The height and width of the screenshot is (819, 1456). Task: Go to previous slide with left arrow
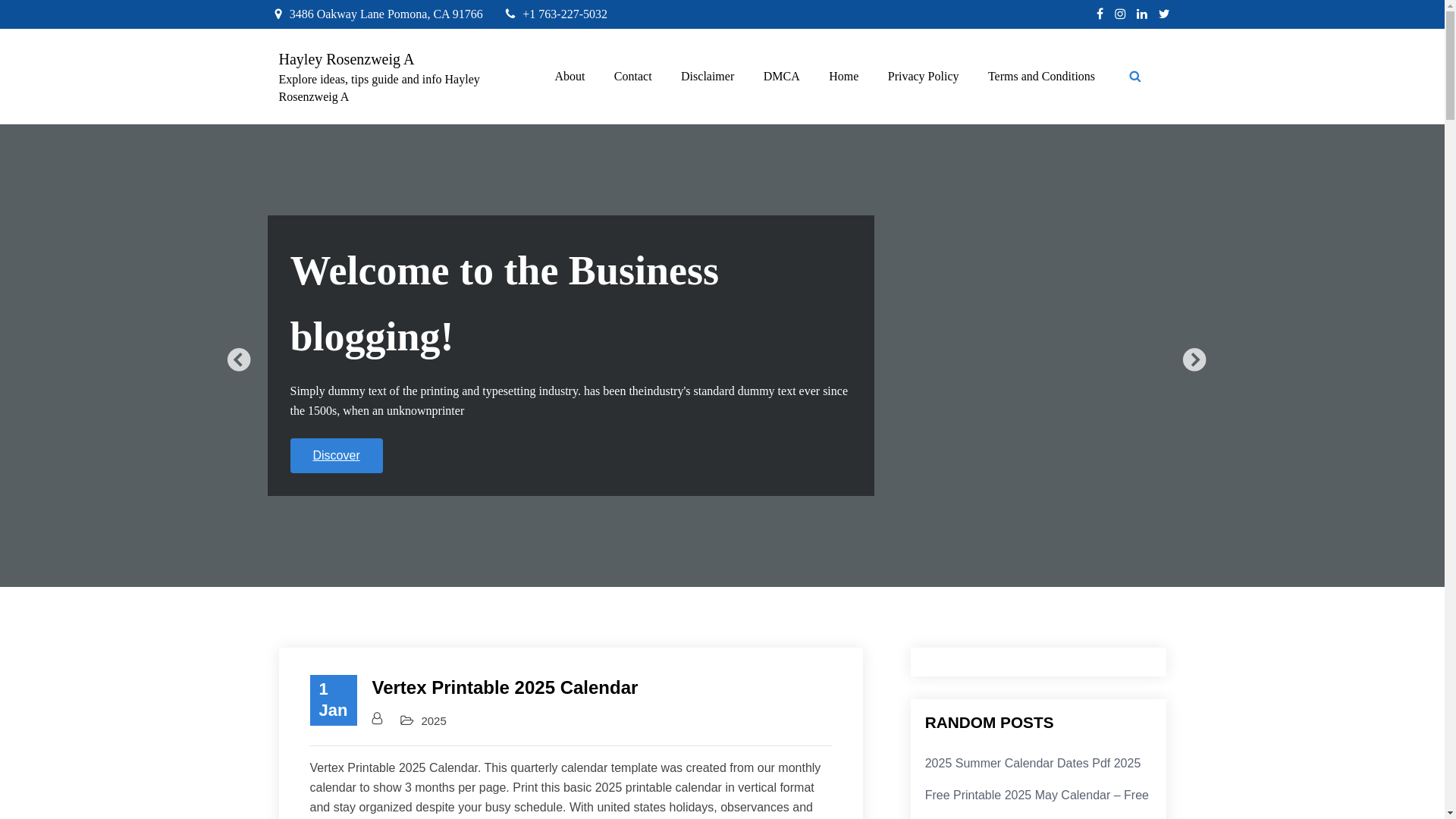point(239,359)
